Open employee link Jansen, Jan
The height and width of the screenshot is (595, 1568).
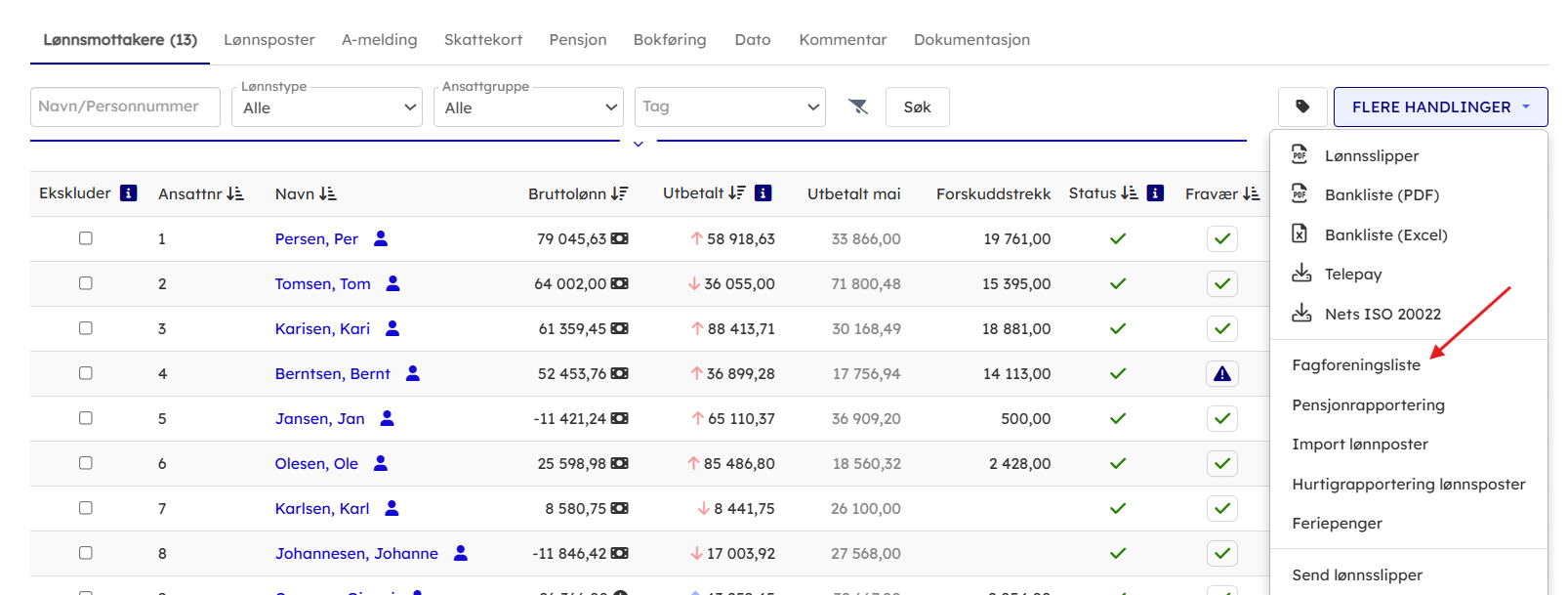click(x=319, y=418)
